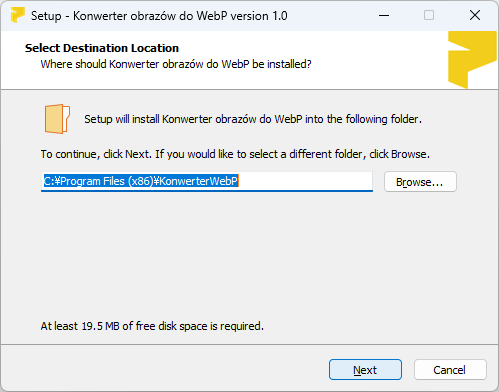Click the orange folder icon

click(57, 119)
